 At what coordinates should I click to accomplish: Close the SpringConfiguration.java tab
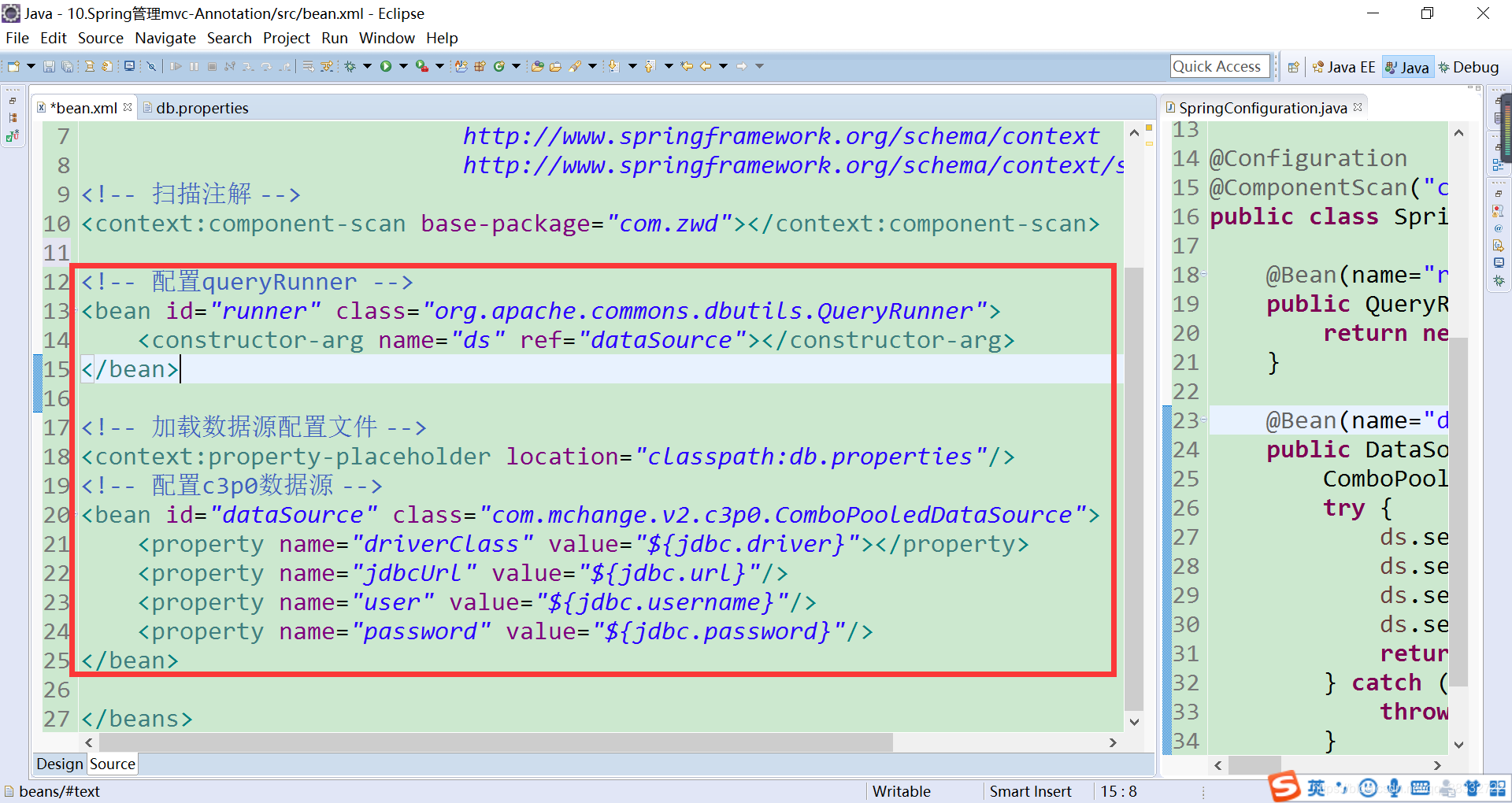point(1358,107)
